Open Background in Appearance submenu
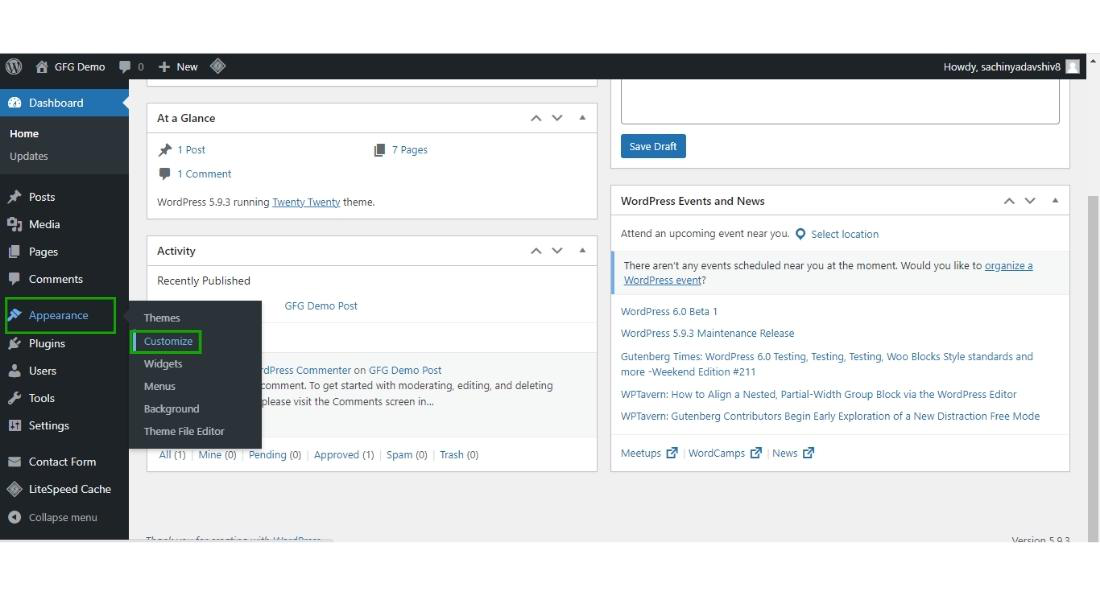This screenshot has width=1100, height=600. click(x=171, y=408)
